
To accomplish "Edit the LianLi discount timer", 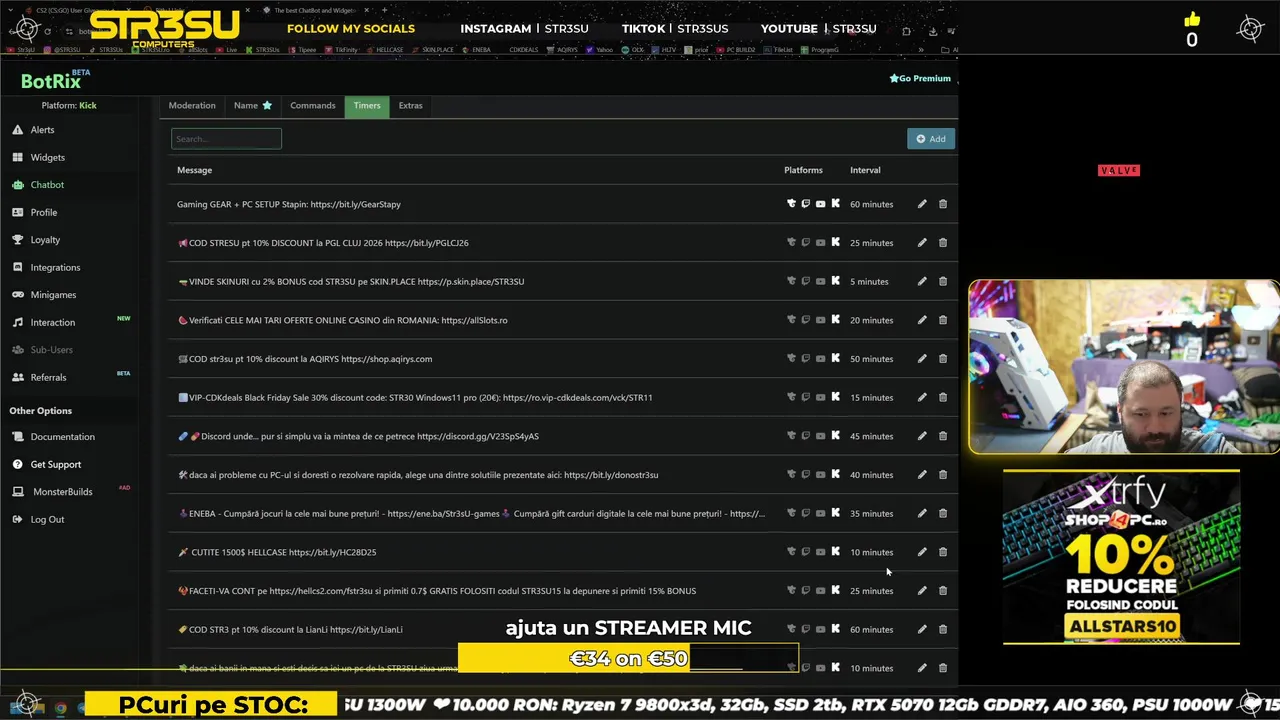I will pos(922,629).
